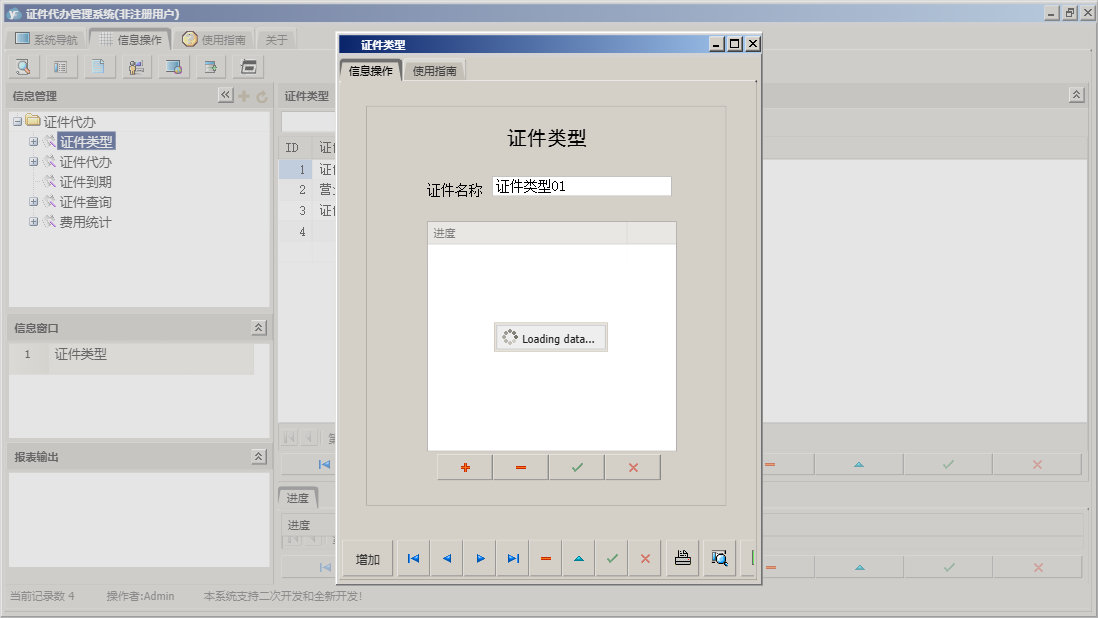Select 证件到期 in the tree
The width and height of the screenshot is (1098, 618).
coord(85,182)
